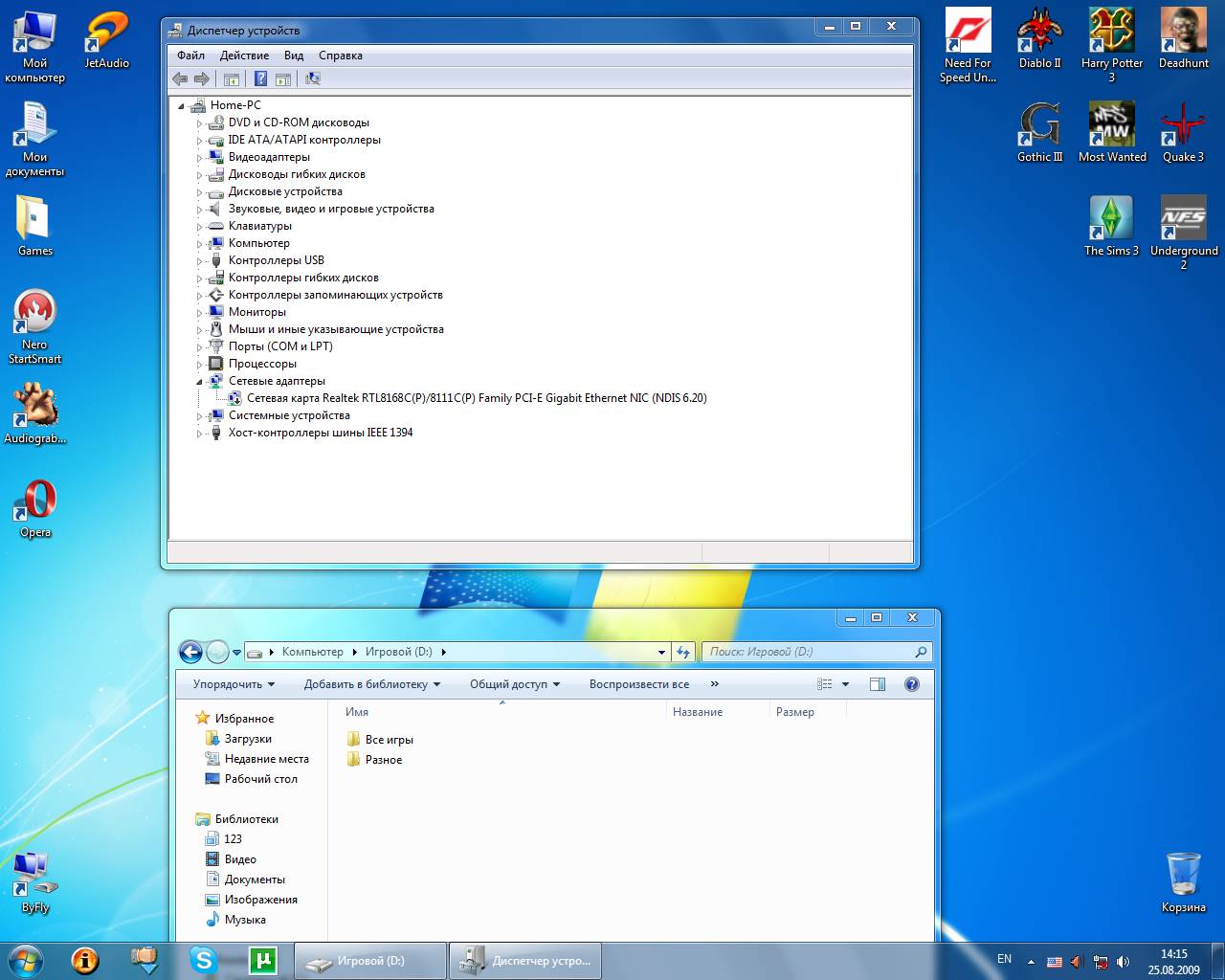Open the view options dropdown arrow
The image size is (1225, 980).
tap(845, 684)
